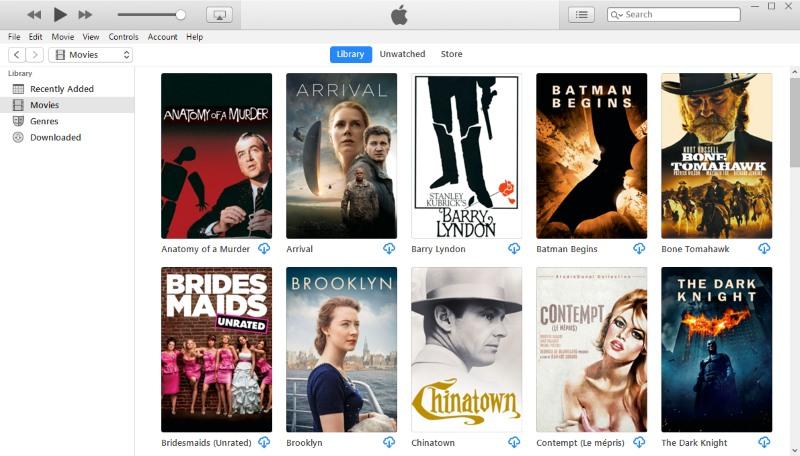Open the AirPlay output icon
Screen dimensions: 800x456
[219, 15]
